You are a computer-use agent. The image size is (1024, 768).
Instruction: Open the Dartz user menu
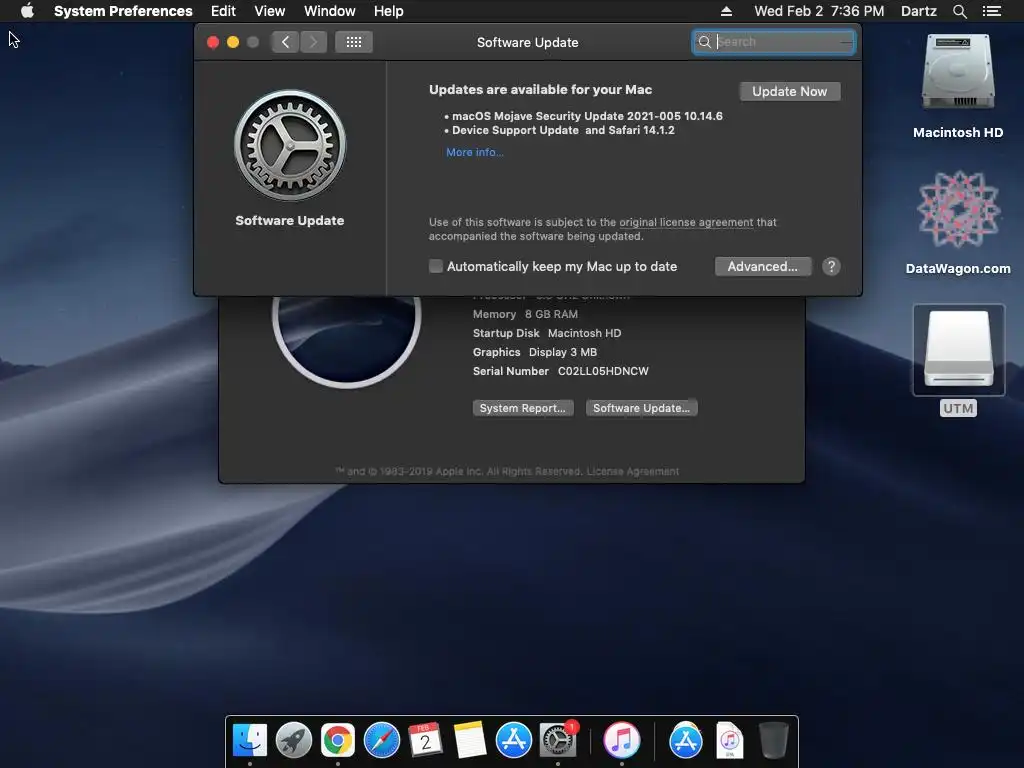point(919,11)
